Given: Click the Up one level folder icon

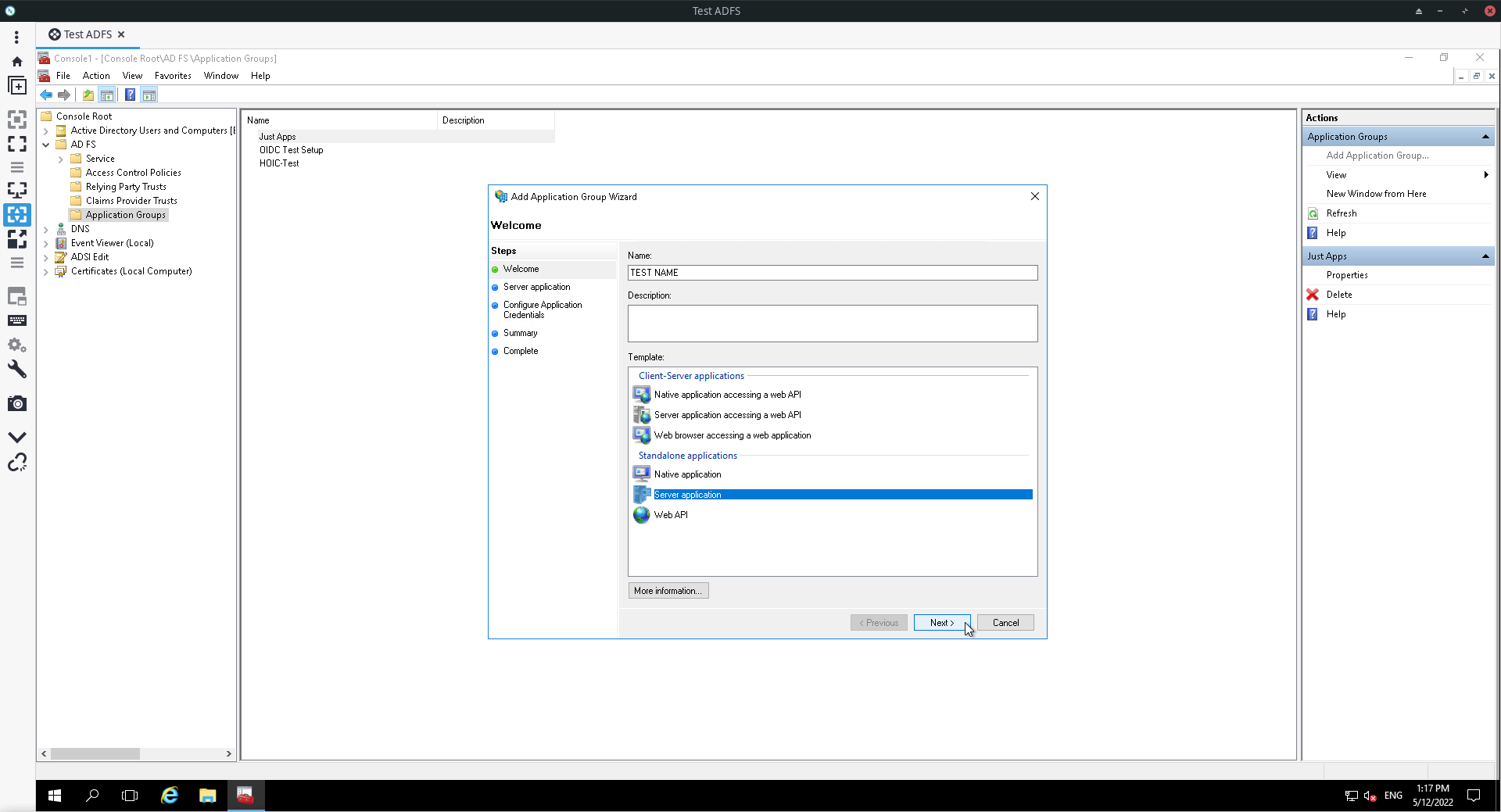Looking at the screenshot, I should pyautogui.click(x=88, y=95).
